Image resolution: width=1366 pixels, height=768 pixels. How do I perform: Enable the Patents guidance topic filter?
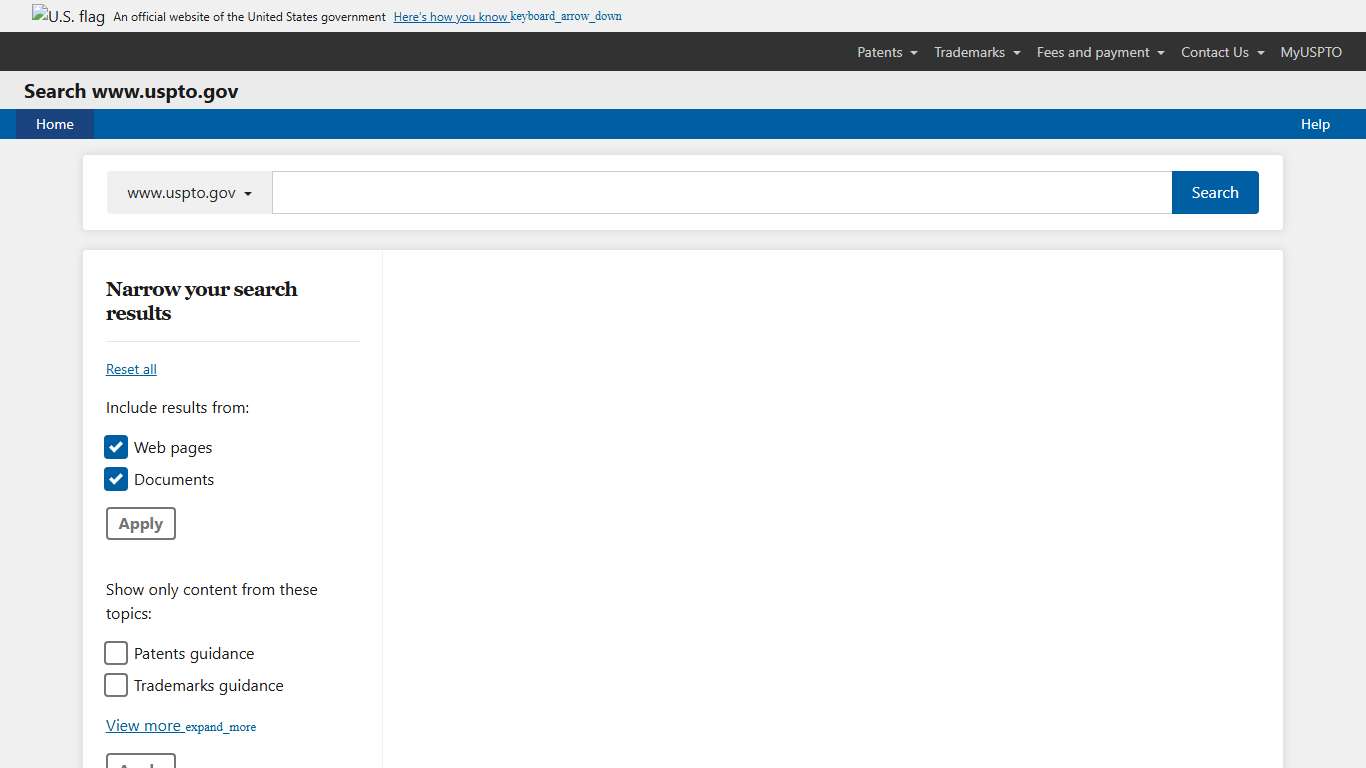(116, 653)
